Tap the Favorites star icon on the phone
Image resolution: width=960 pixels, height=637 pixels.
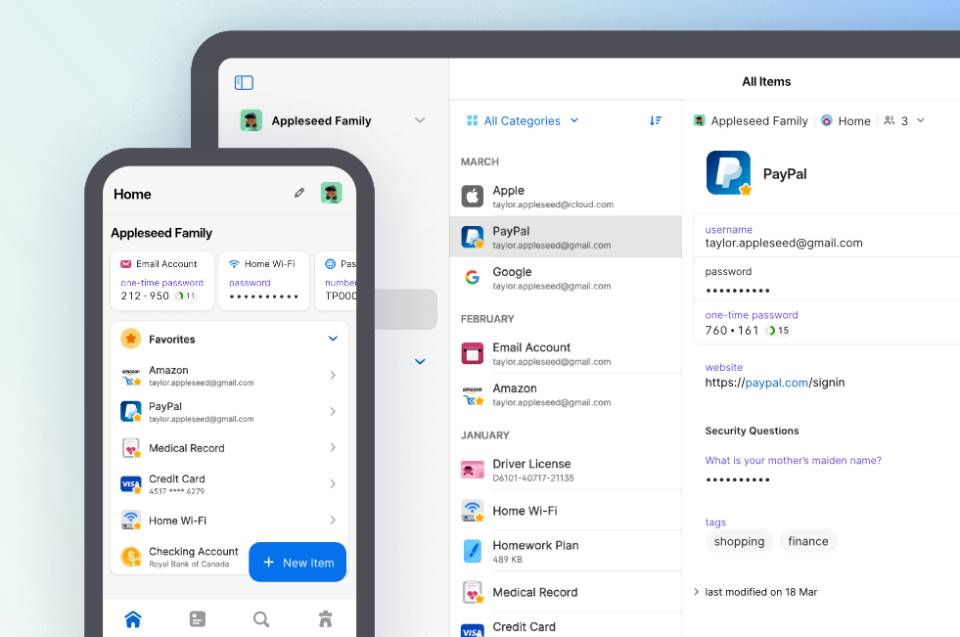pyautogui.click(x=131, y=338)
